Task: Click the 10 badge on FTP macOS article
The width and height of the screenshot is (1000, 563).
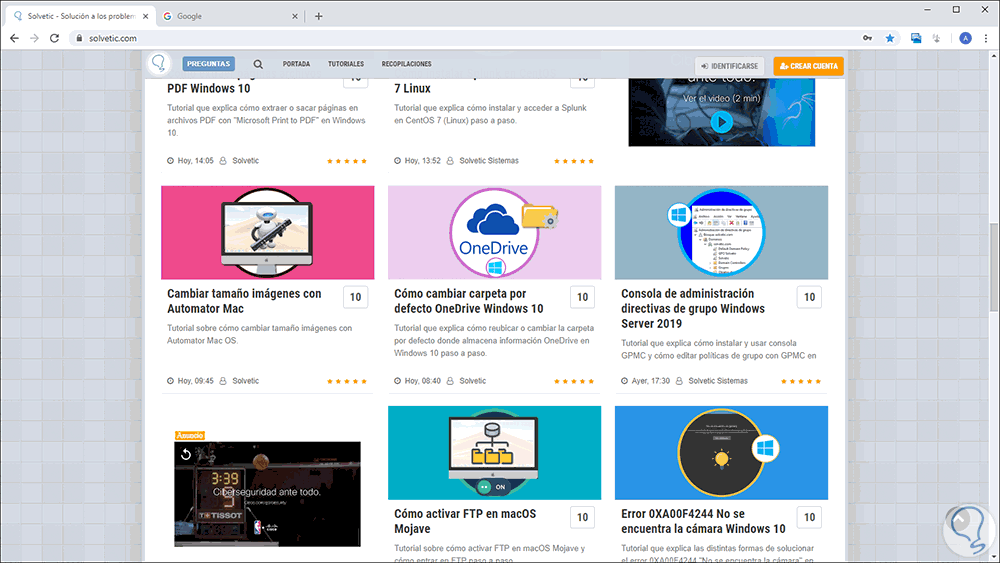Action: pyautogui.click(x=582, y=517)
